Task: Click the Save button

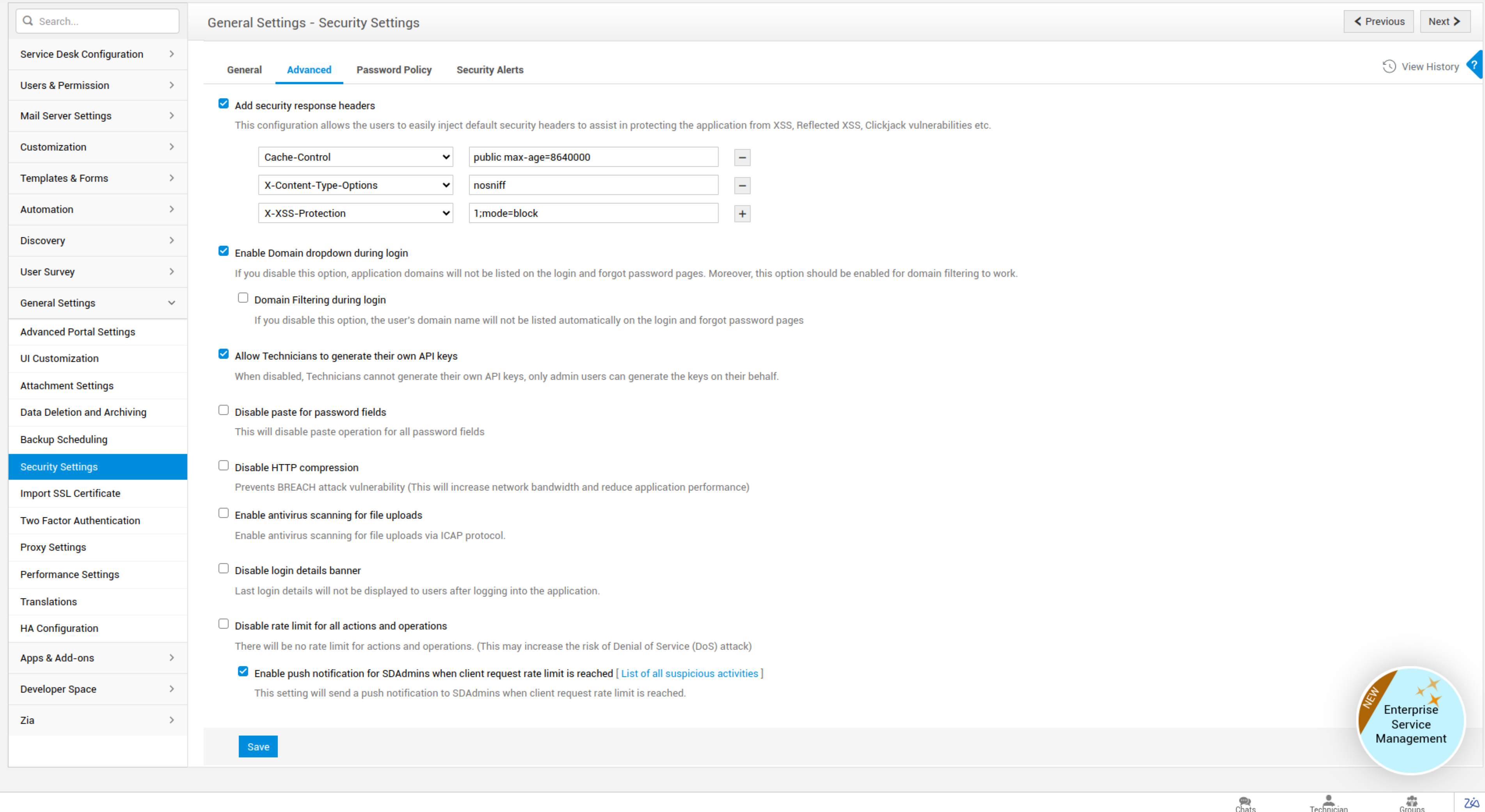Action: point(258,746)
